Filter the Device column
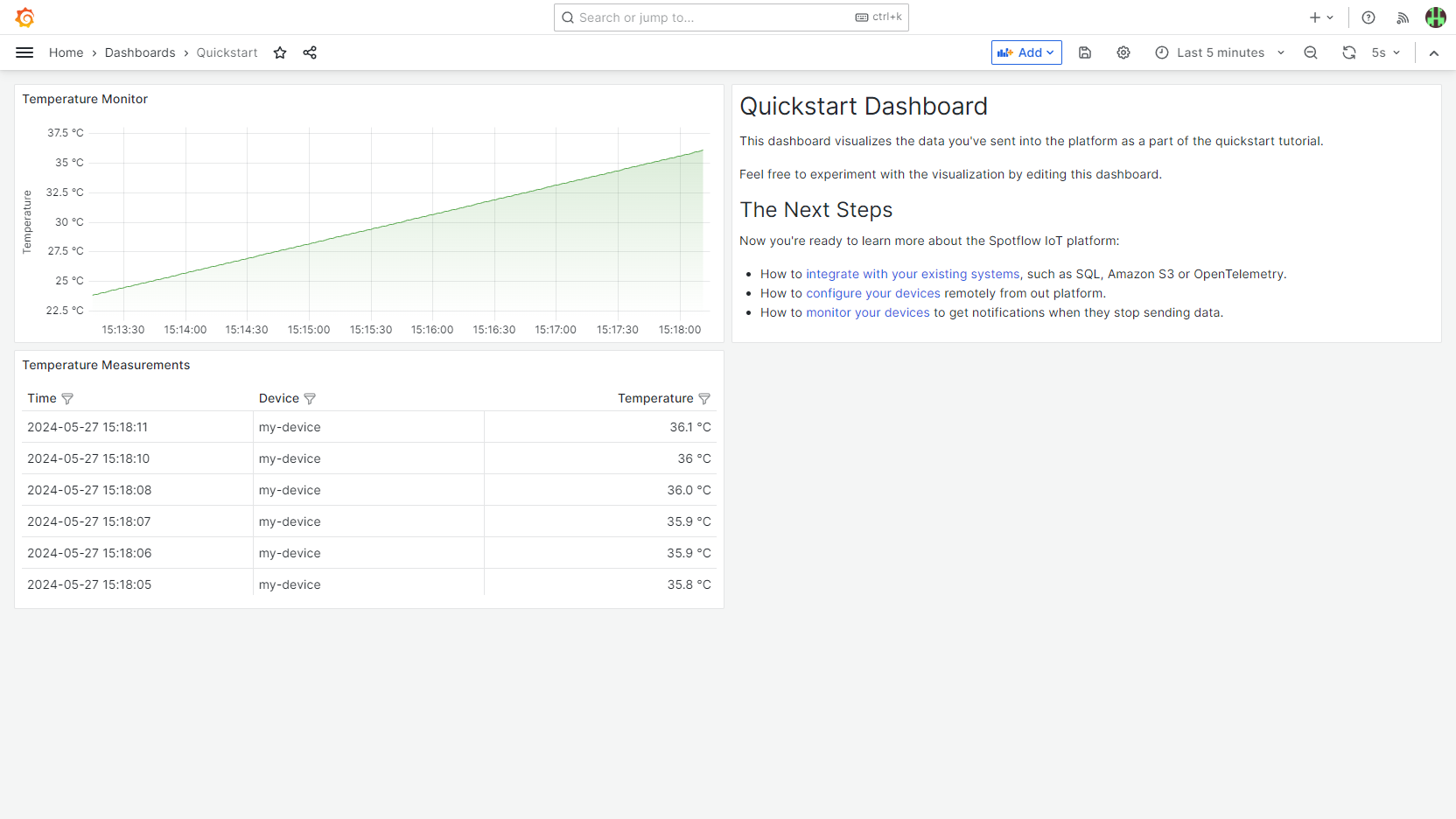The image size is (1456, 819). point(310,399)
